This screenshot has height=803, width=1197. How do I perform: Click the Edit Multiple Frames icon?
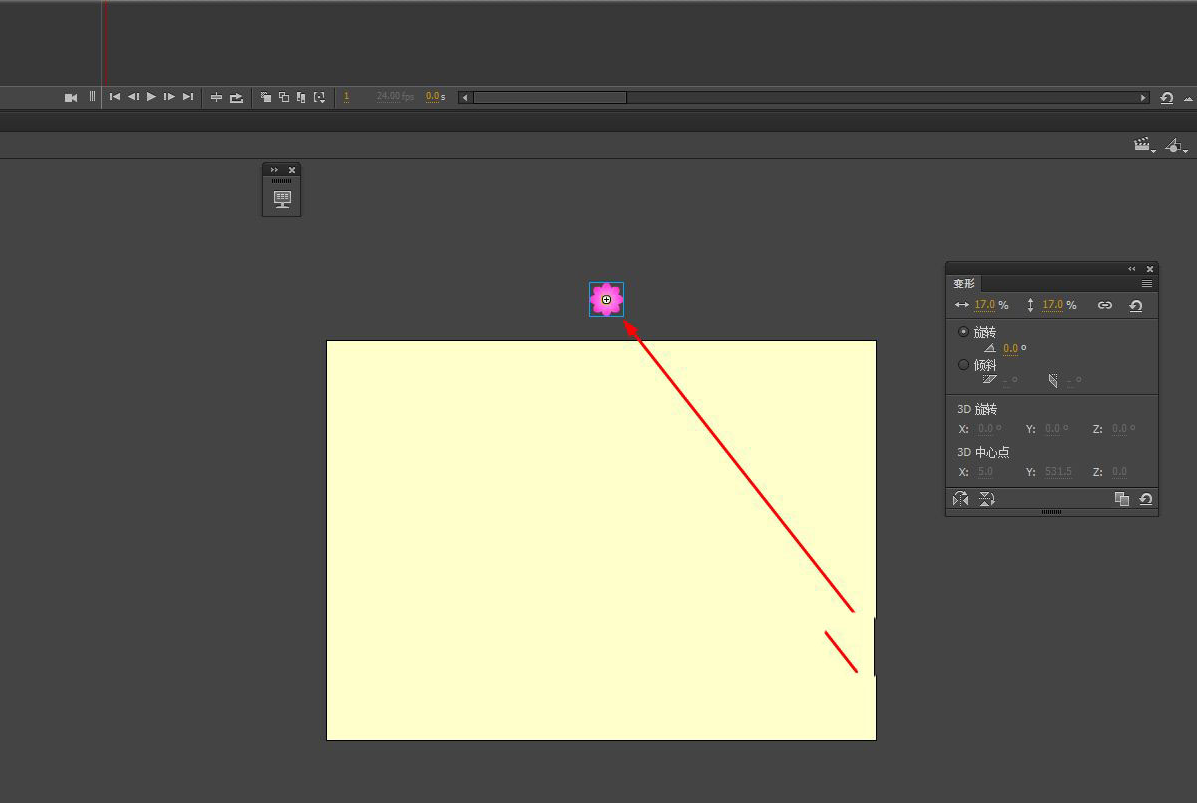pyautogui.click(x=301, y=97)
